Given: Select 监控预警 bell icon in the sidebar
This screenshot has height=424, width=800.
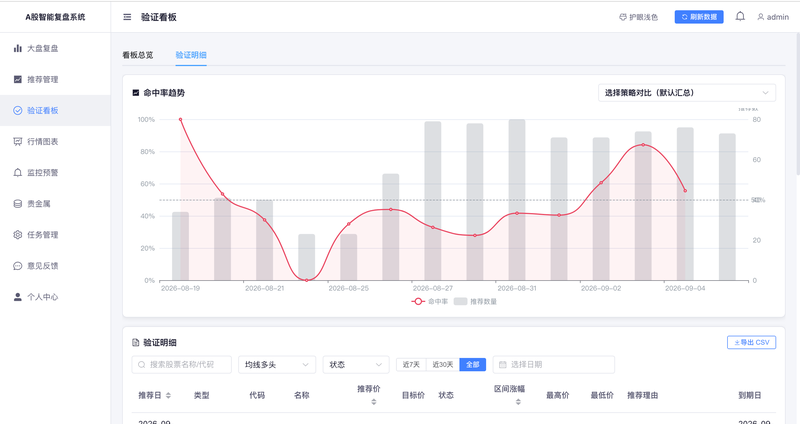Looking at the screenshot, I should pos(17,172).
